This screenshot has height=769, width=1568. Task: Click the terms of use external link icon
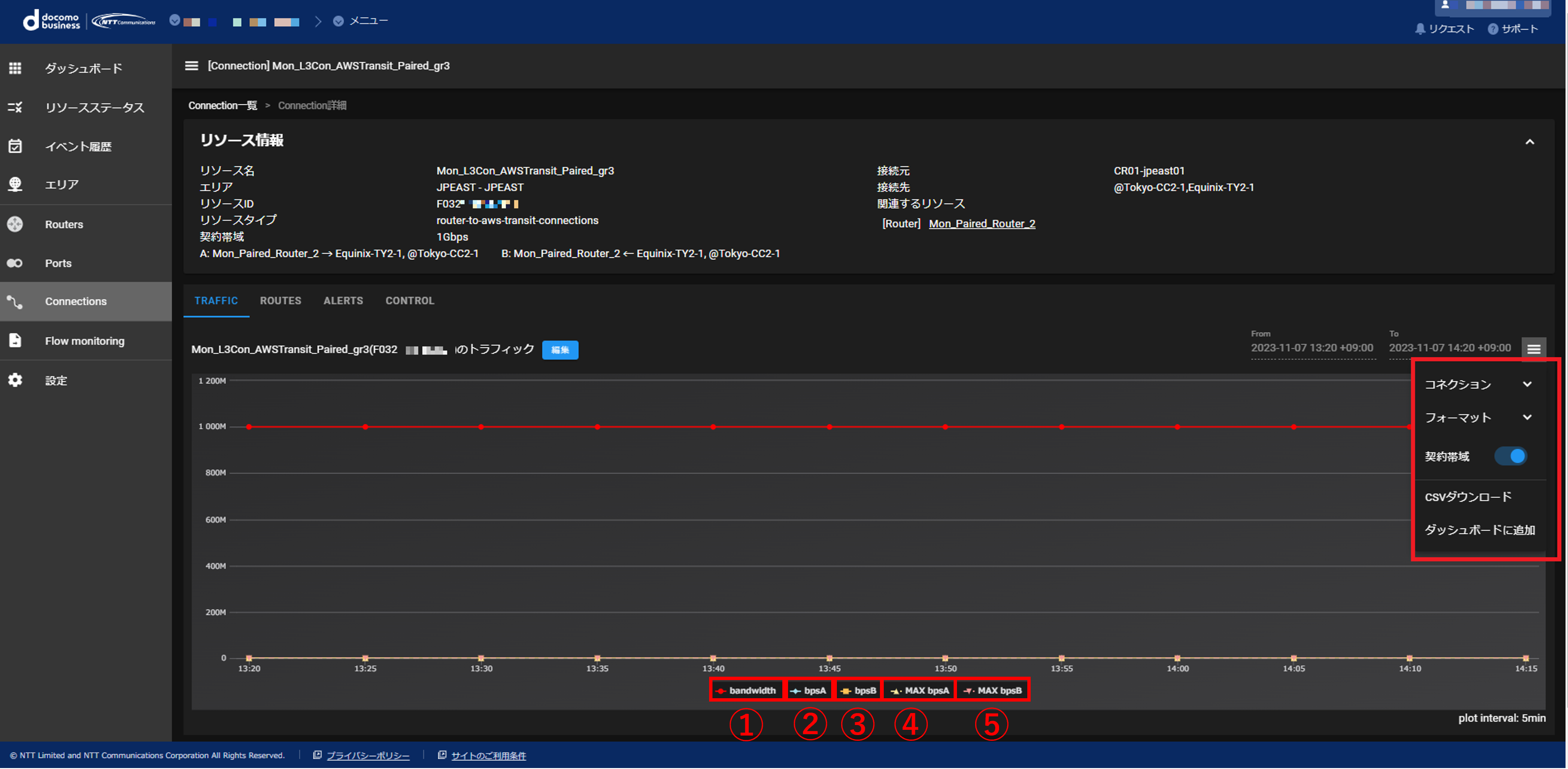(442, 755)
